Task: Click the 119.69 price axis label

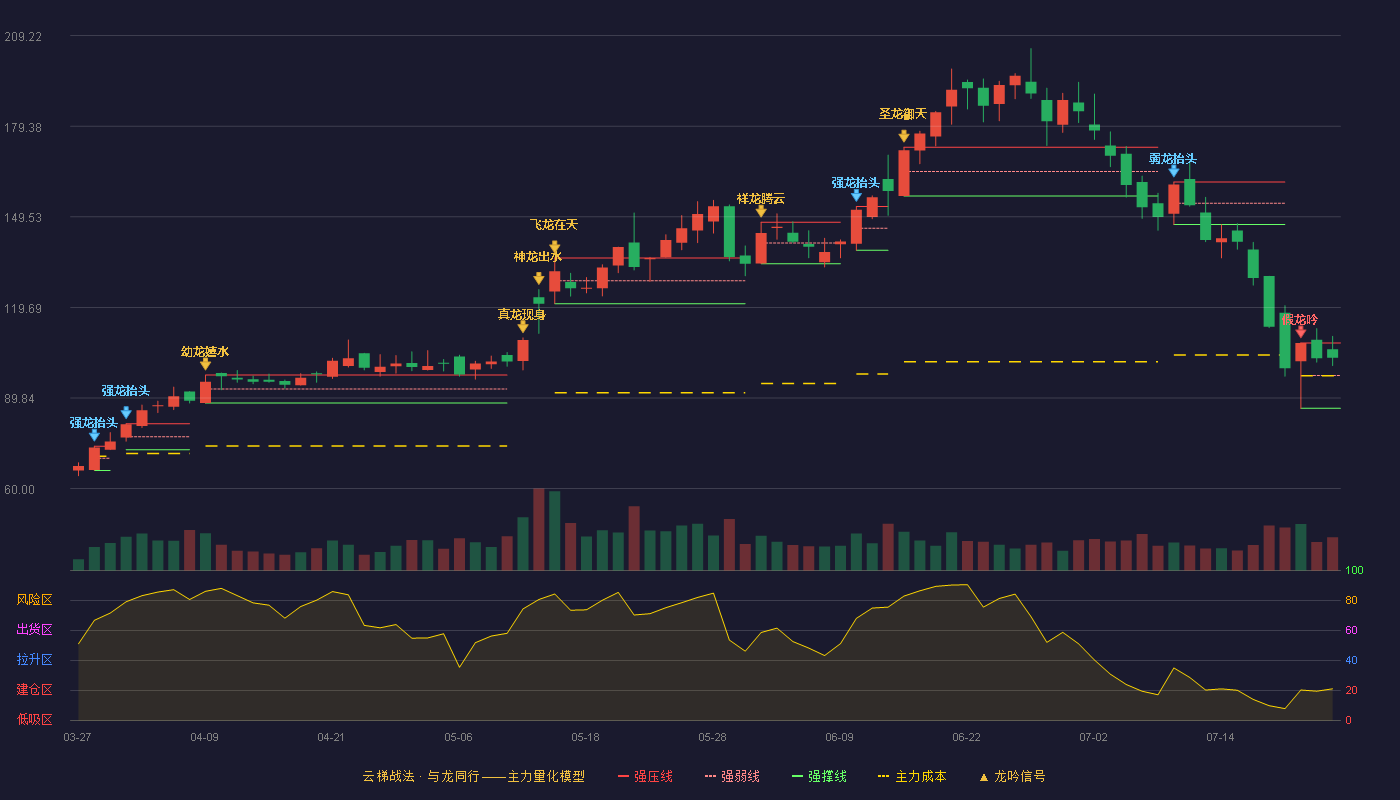Action: pos(23,309)
